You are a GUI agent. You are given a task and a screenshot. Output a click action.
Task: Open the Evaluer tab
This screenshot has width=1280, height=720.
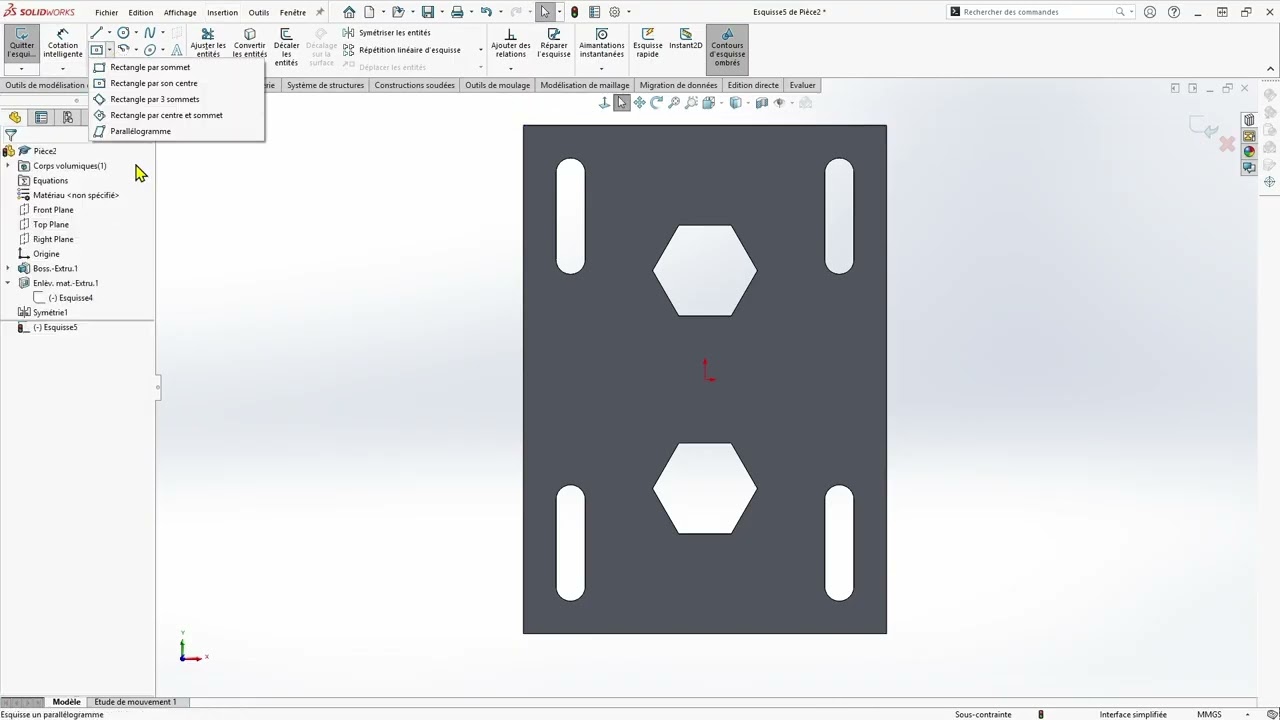[x=802, y=85]
